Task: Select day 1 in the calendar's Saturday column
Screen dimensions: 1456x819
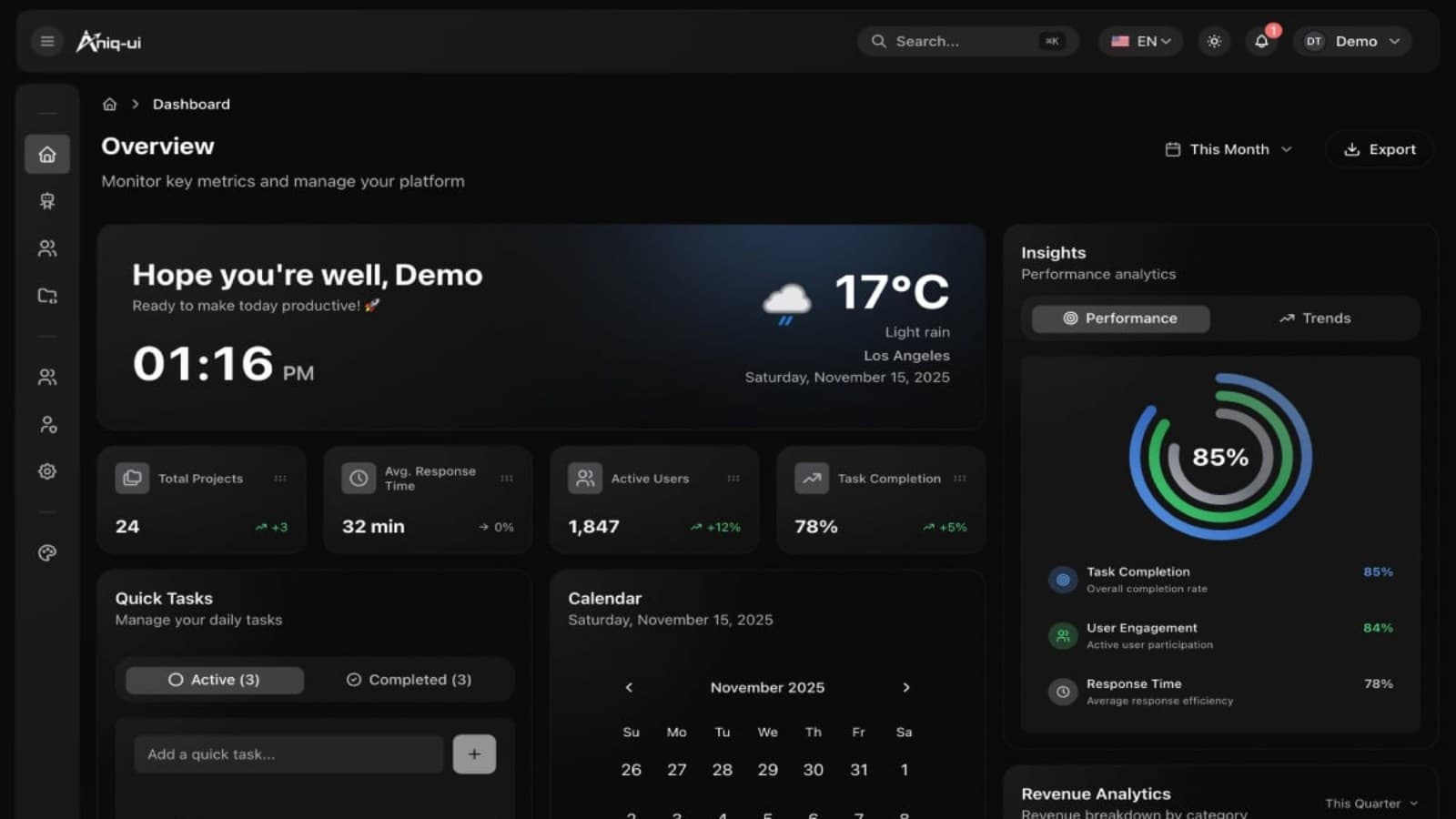Action: pyautogui.click(x=904, y=770)
